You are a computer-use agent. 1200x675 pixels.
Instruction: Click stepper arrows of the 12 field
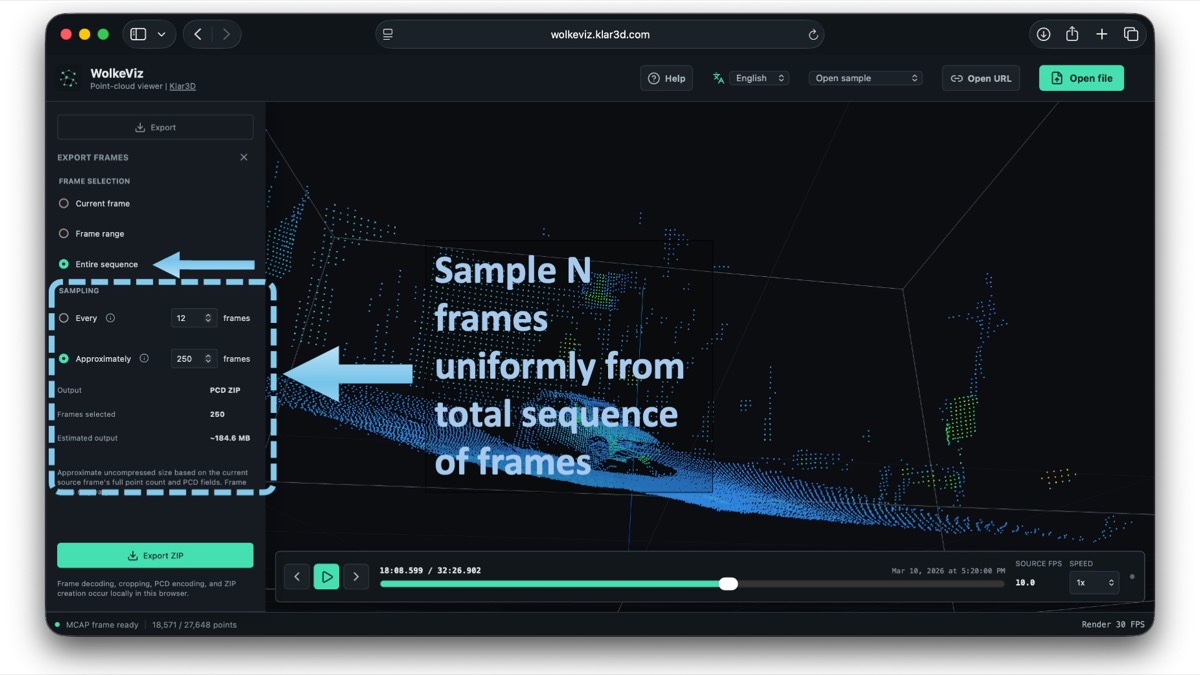tap(208, 318)
